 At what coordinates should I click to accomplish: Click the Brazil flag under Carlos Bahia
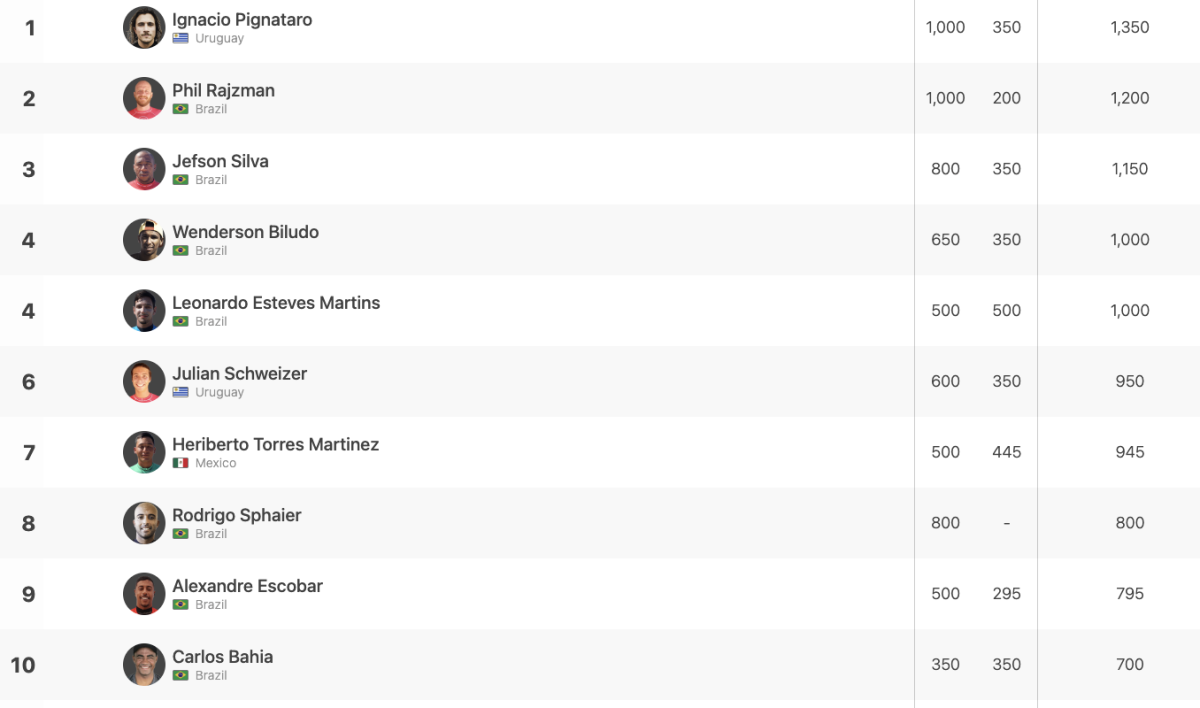181,675
